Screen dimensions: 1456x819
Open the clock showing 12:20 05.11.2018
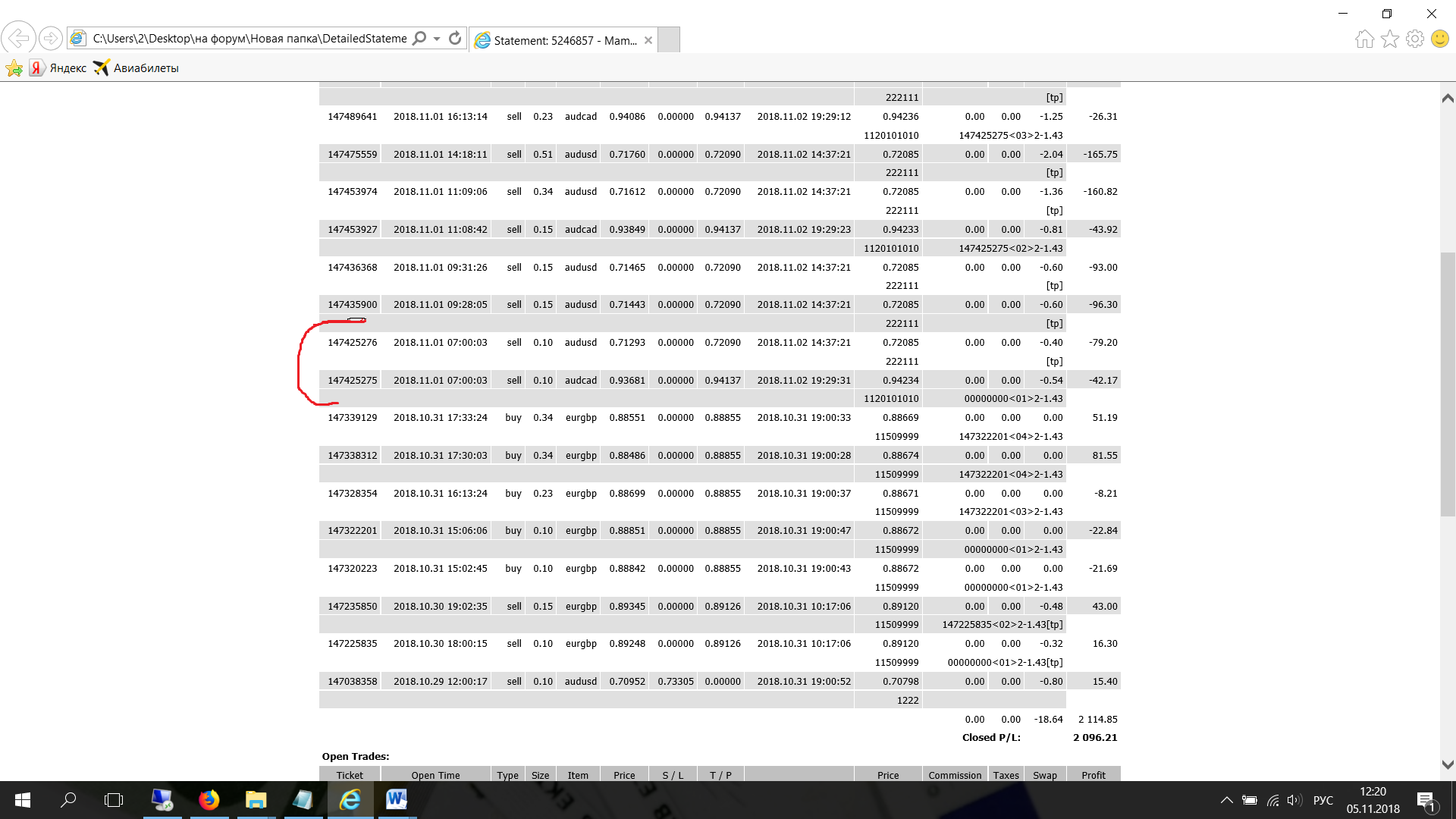tap(1373, 800)
